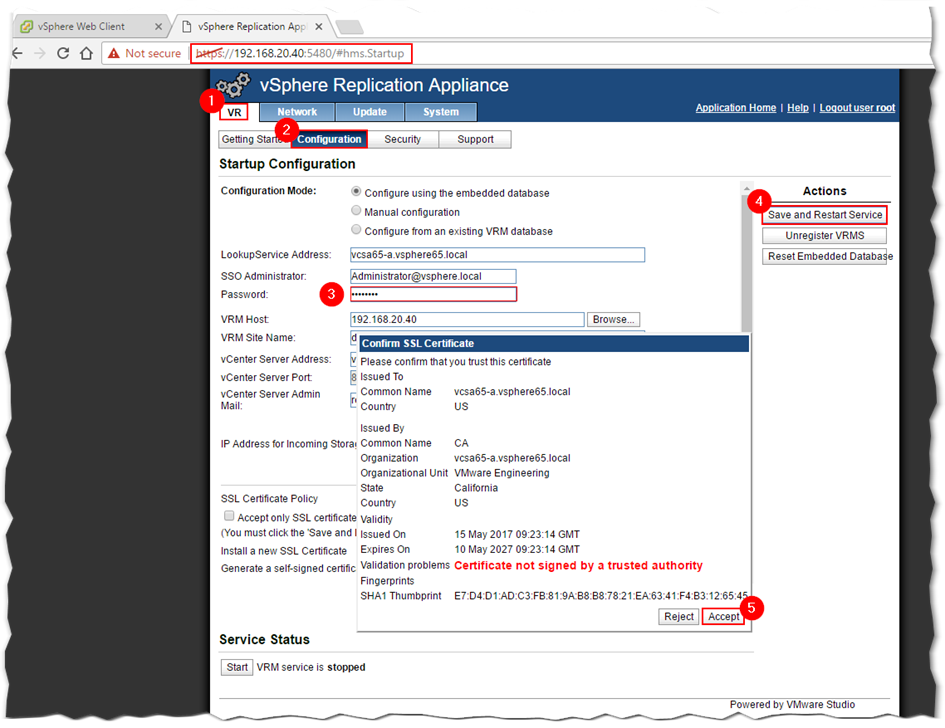The height and width of the screenshot is (728, 945).
Task: Start the VRM service
Action: 237,667
